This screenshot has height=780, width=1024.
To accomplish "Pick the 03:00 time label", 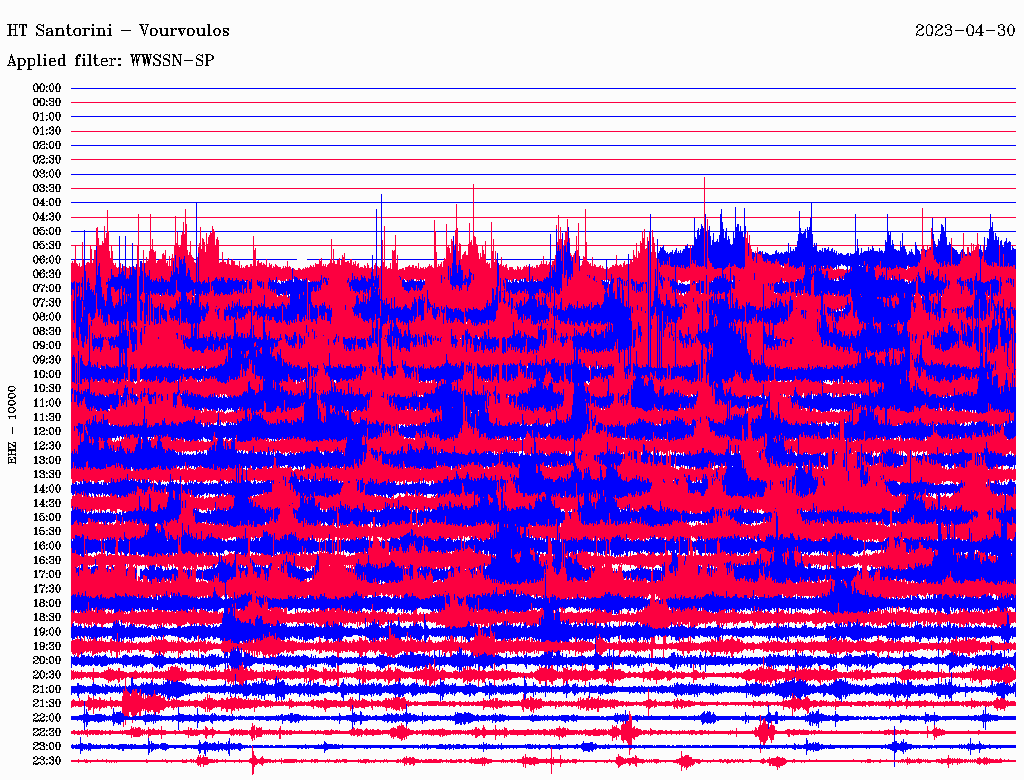I will click(x=47, y=174).
